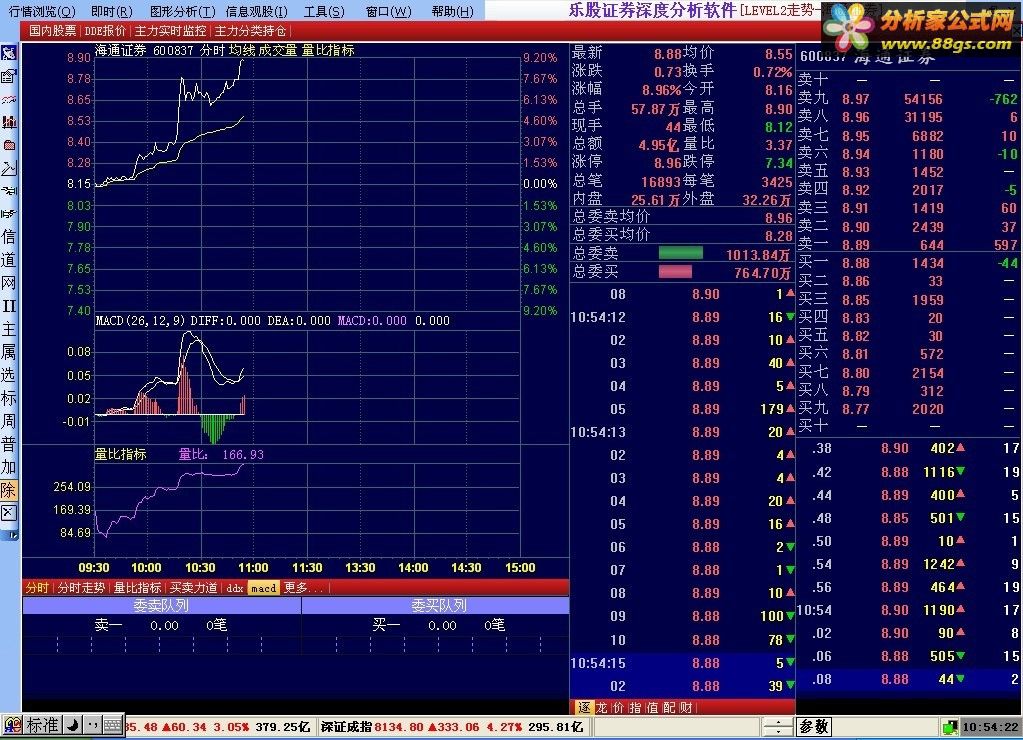Click the 选 sidebar button

pyautogui.click(x=8, y=375)
